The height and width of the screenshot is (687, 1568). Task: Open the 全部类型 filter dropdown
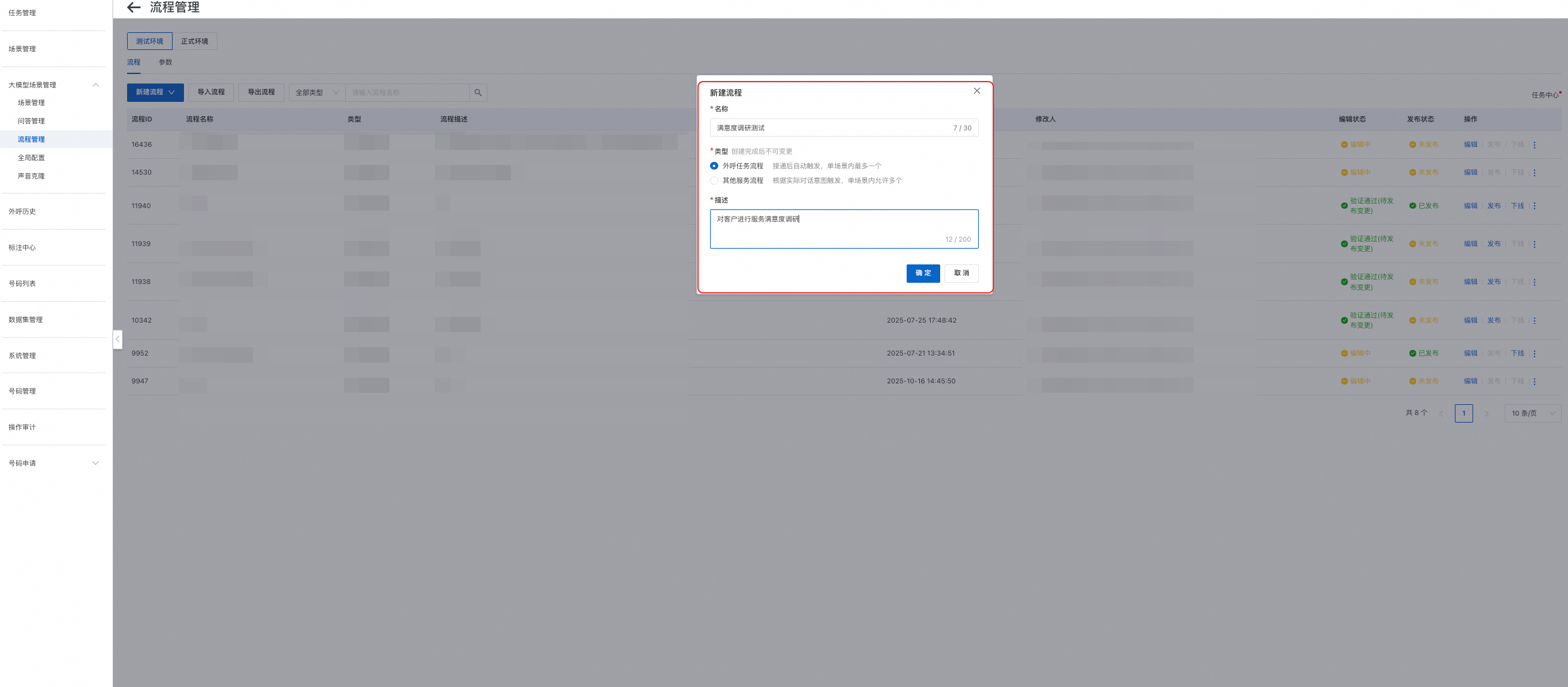click(317, 92)
